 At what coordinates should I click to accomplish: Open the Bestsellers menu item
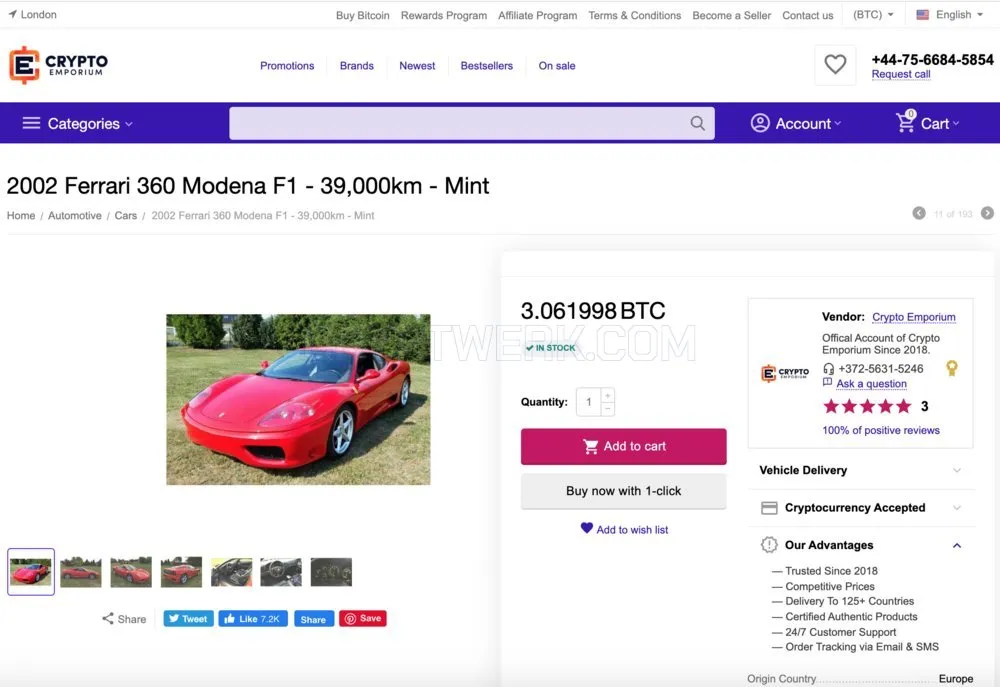(x=486, y=66)
